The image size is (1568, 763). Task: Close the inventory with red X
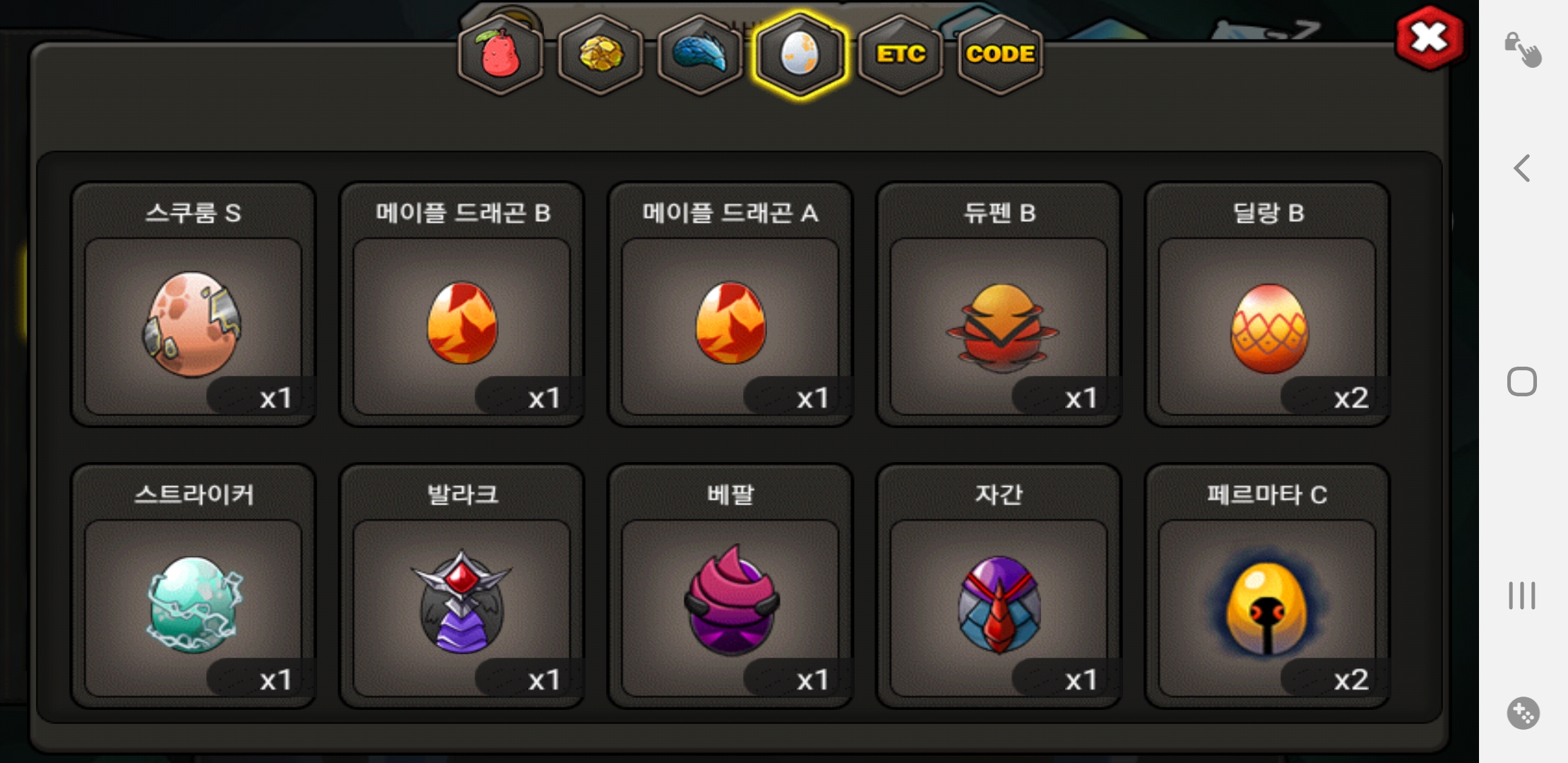(x=1429, y=37)
